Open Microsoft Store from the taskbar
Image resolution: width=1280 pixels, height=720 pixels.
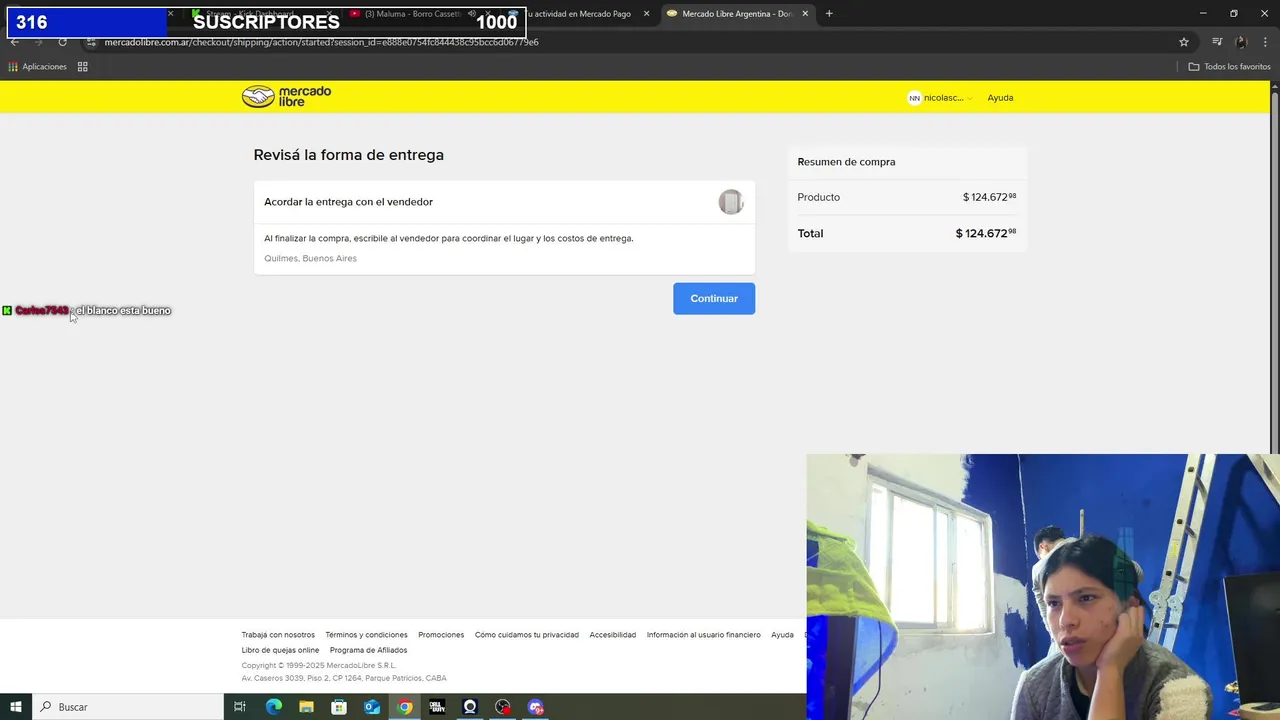coord(339,707)
